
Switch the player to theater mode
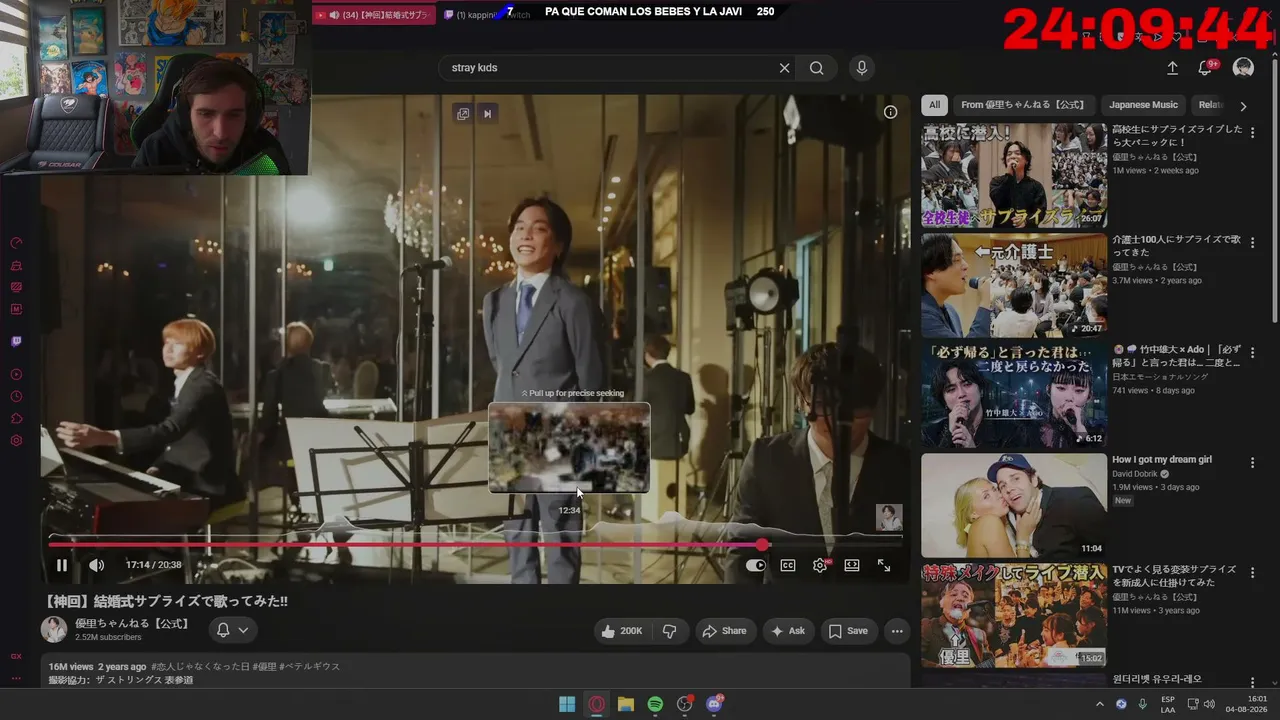point(852,565)
